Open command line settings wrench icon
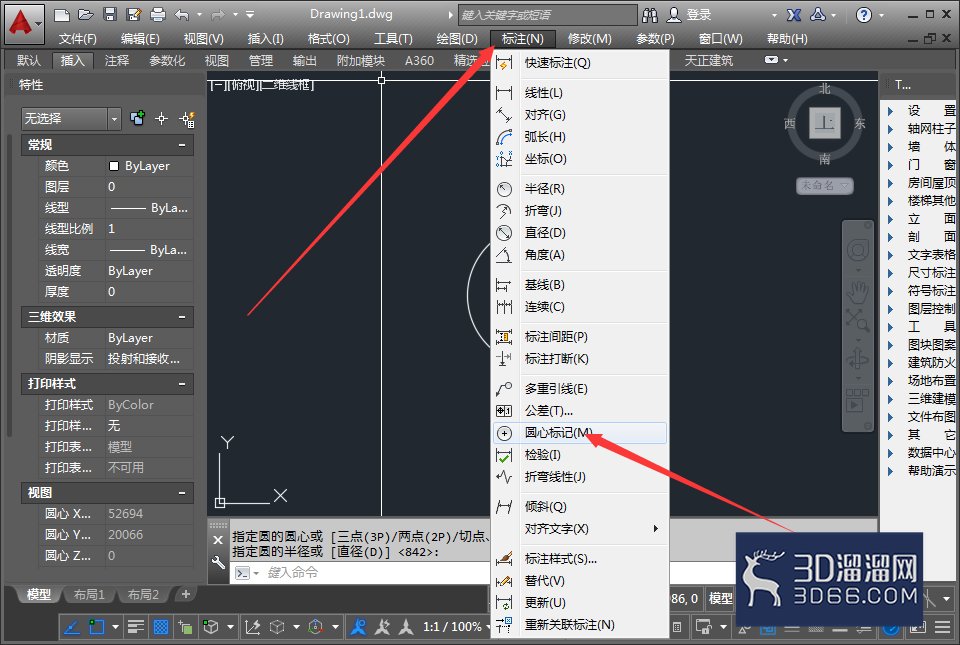Image resolution: width=960 pixels, height=645 pixels. [x=218, y=562]
